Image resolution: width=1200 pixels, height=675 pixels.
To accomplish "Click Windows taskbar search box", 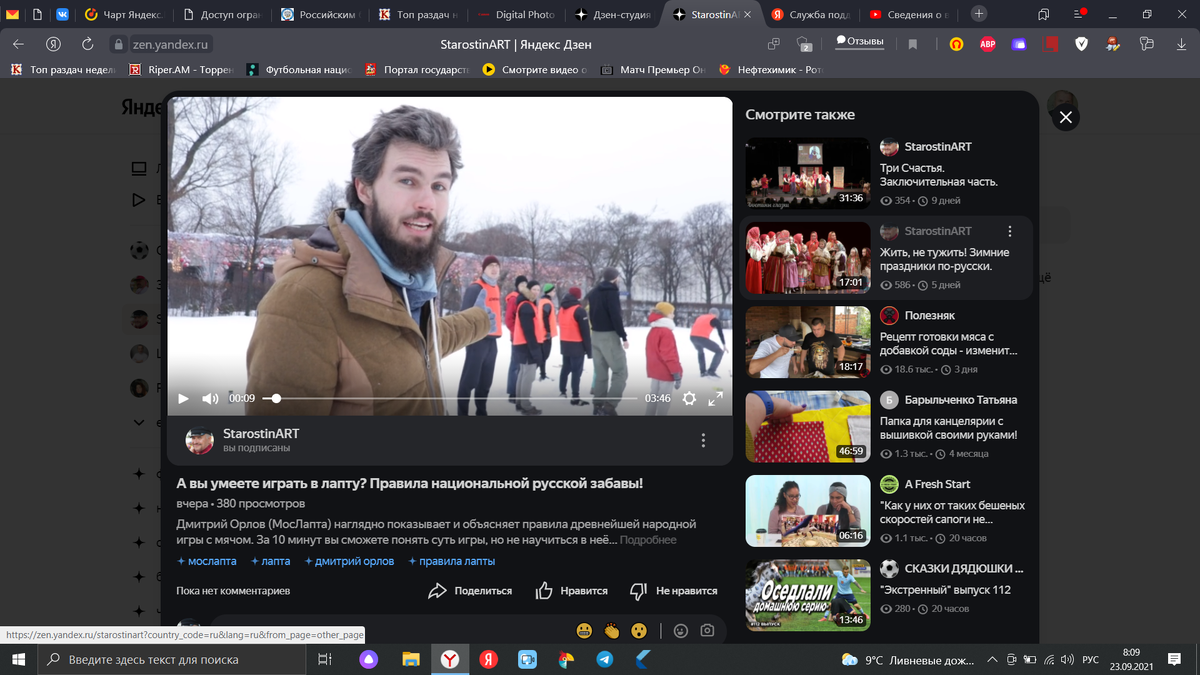I will [174, 659].
